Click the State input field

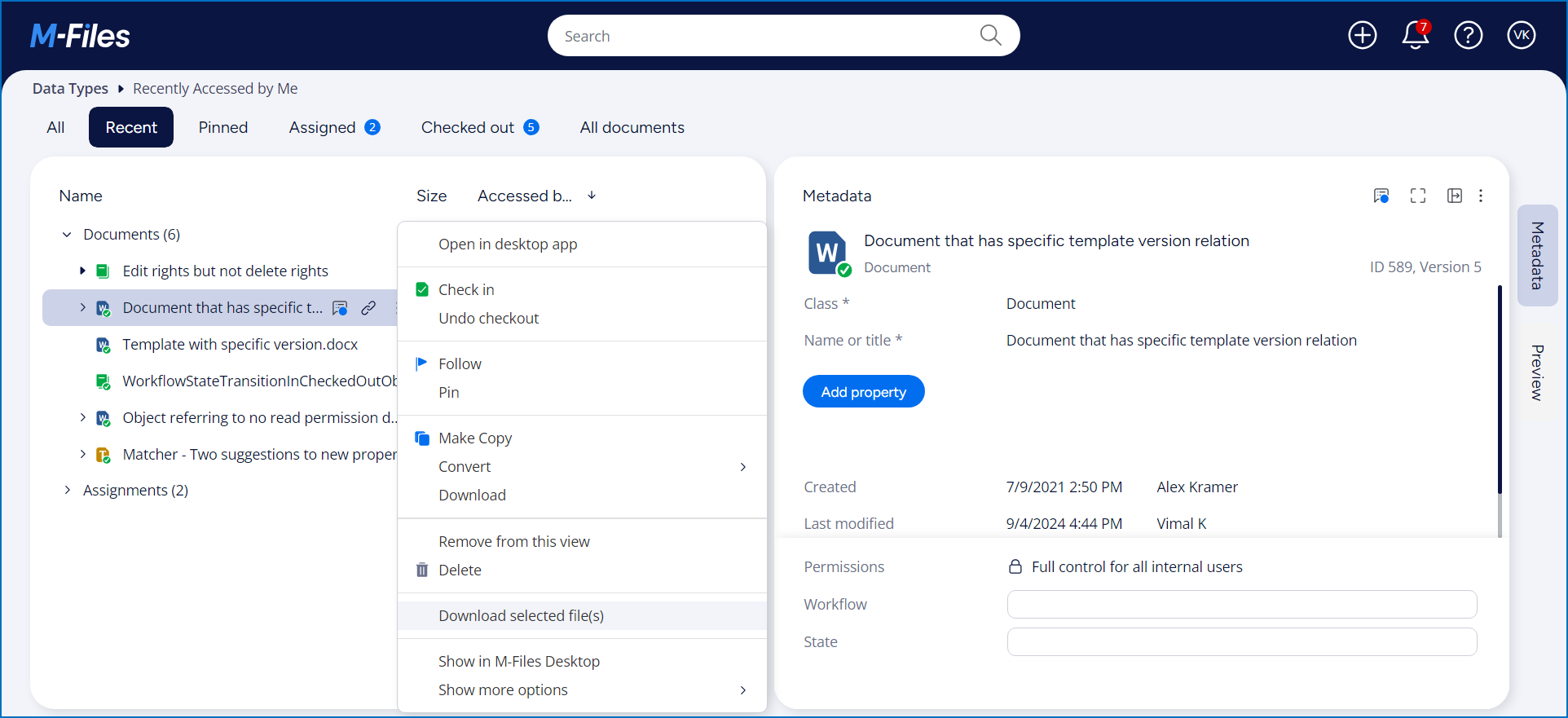[1242, 642]
